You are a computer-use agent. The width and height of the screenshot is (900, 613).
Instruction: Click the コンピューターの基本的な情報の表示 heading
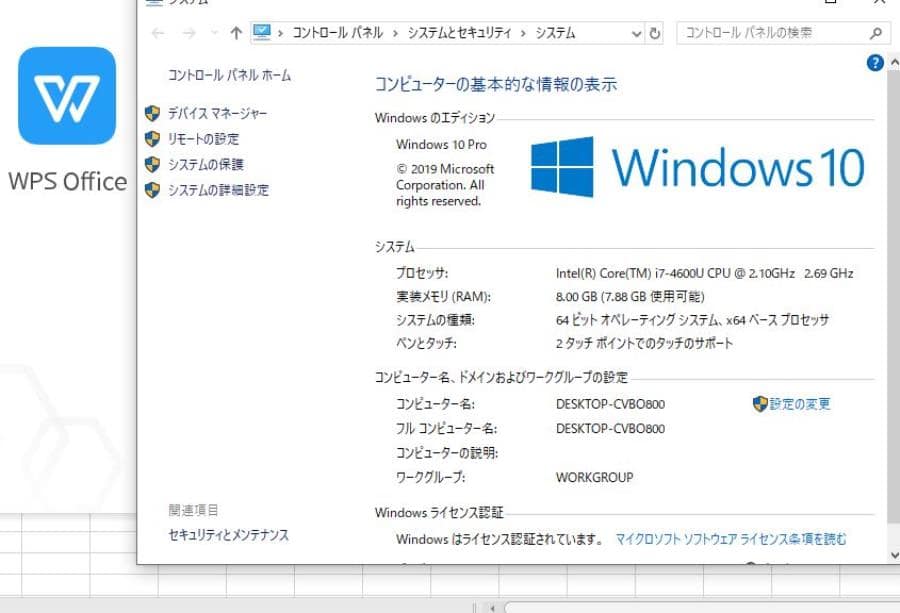click(x=496, y=84)
